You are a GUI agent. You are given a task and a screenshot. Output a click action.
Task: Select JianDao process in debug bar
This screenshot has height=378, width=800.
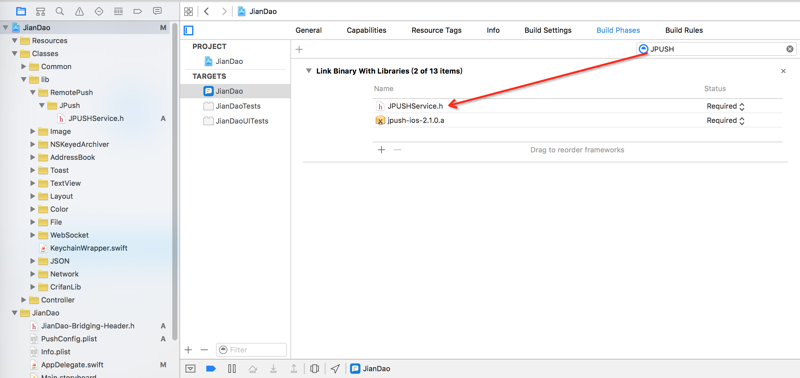tap(370, 368)
